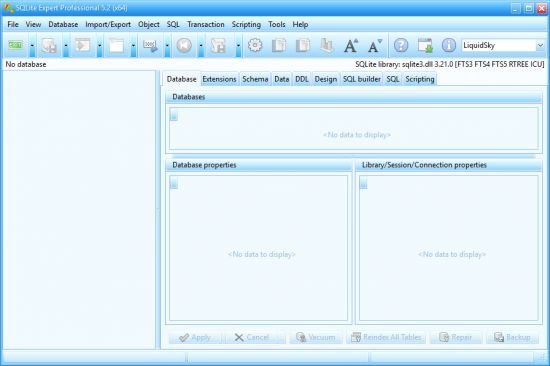
Task: Click the first document copy icon next to the gear
Action: [x=279, y=45]
